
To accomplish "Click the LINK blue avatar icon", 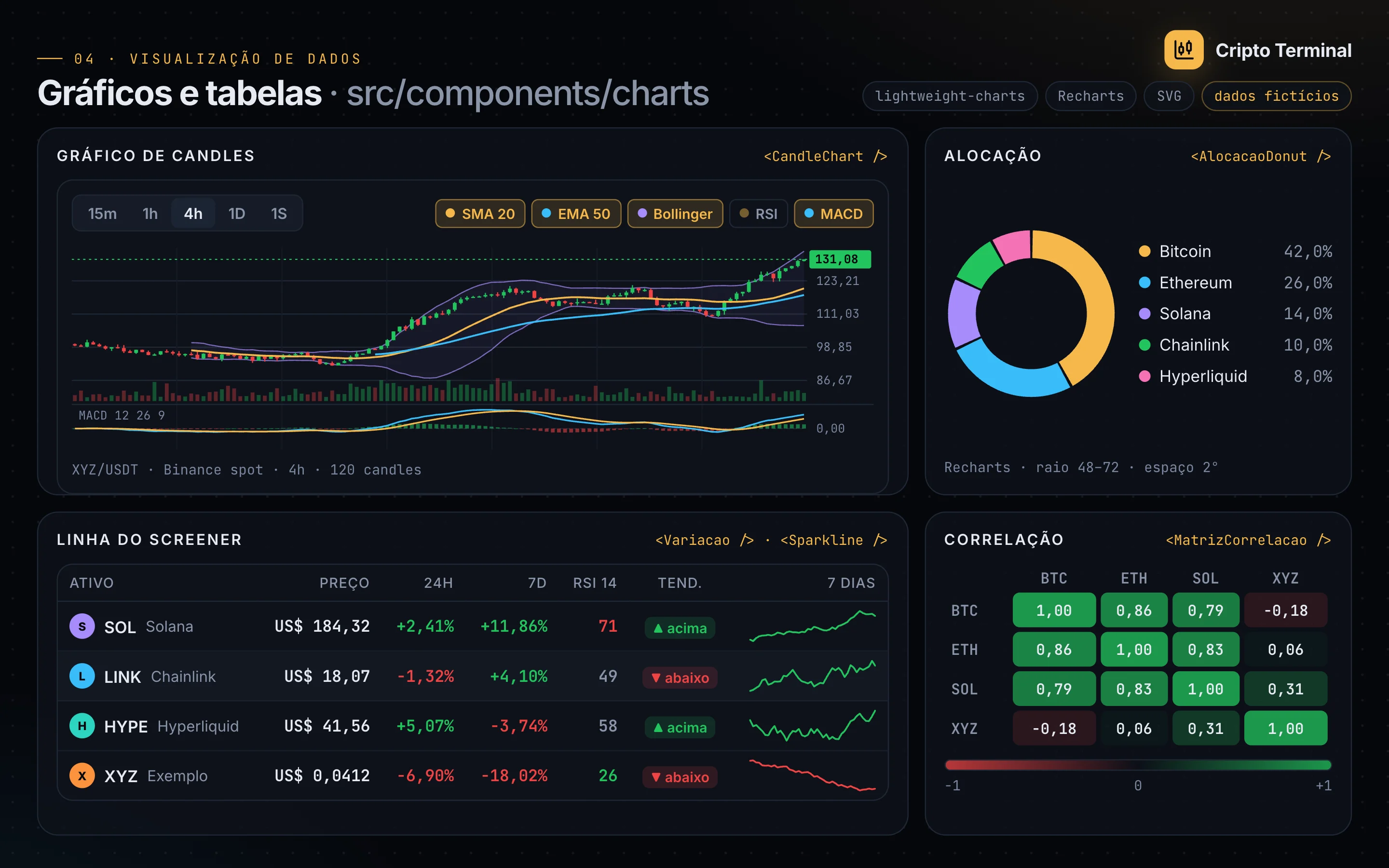I will click(x=82, y=676).
